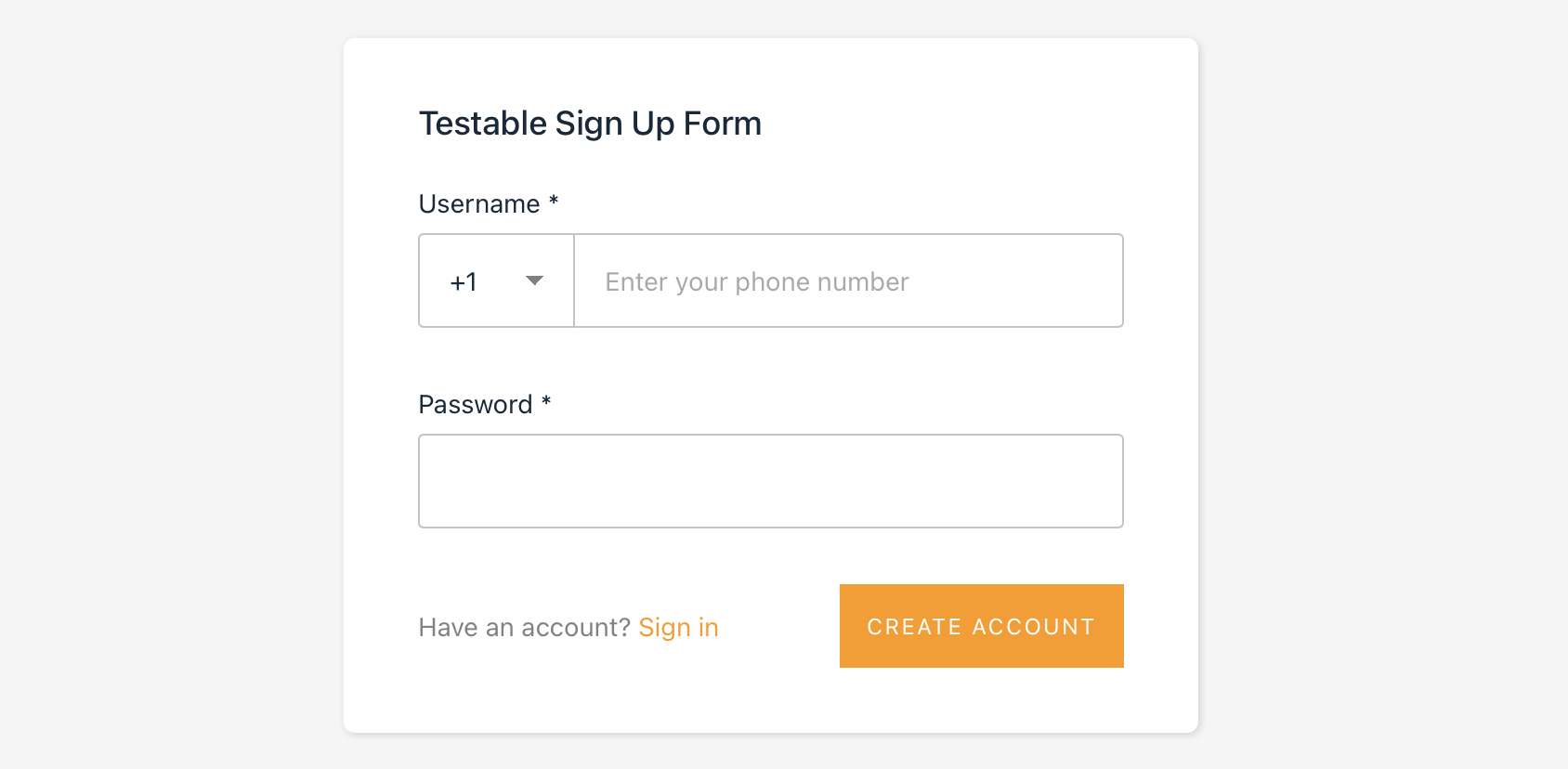Click the word 'ACCOUNT' on the orange button

[x=1033, y=627]
